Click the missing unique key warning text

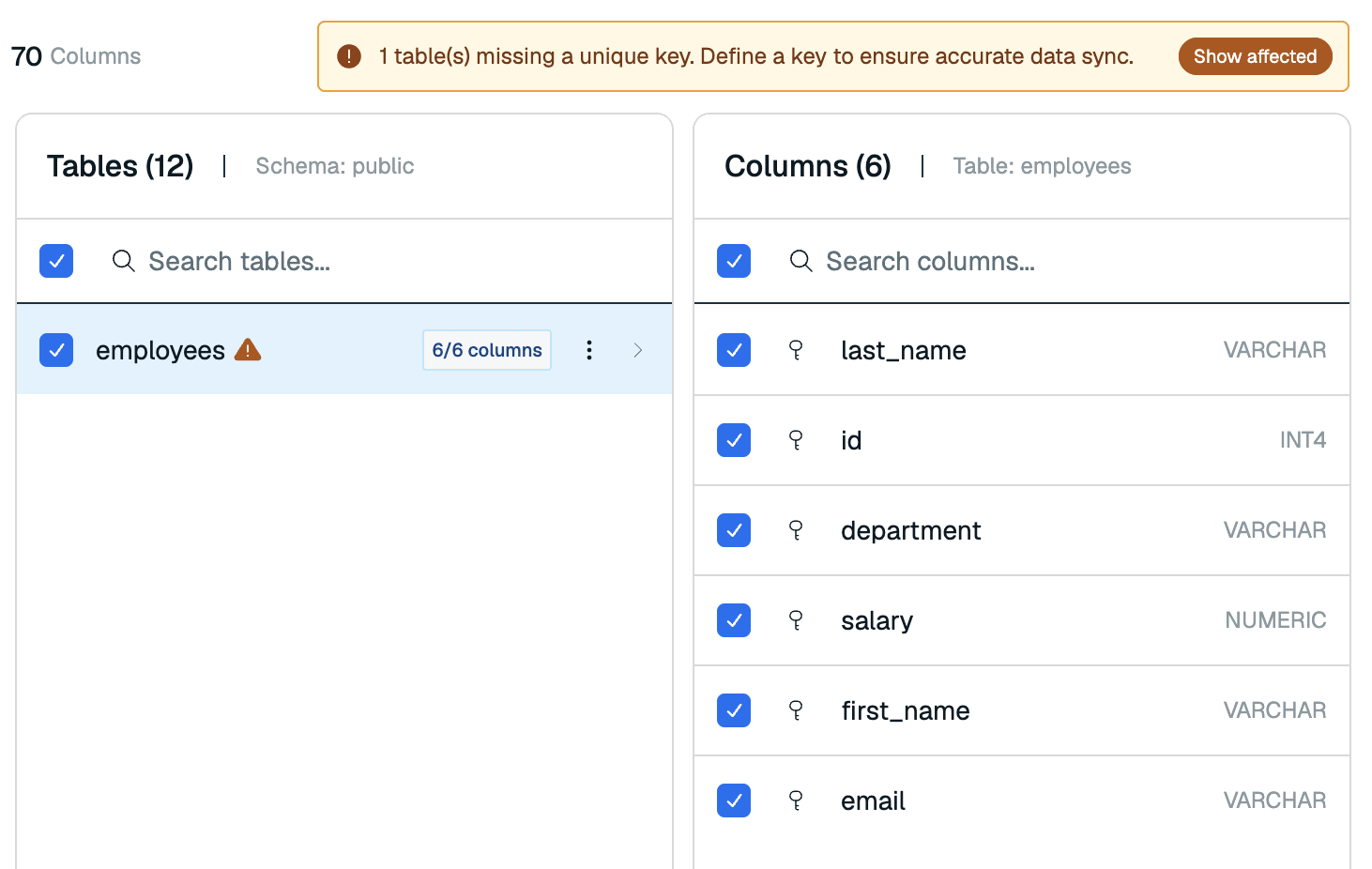(x=756, y=56)
